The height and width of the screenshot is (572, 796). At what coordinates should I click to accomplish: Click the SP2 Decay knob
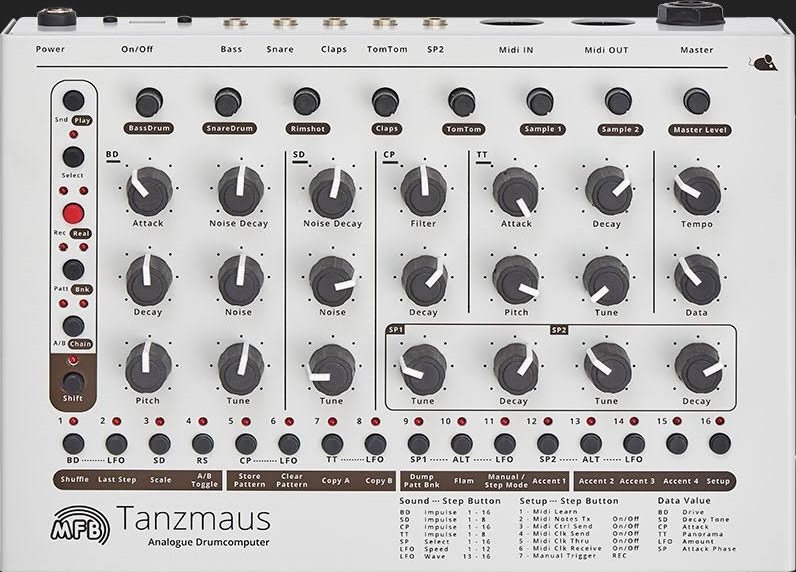(698, 367)
